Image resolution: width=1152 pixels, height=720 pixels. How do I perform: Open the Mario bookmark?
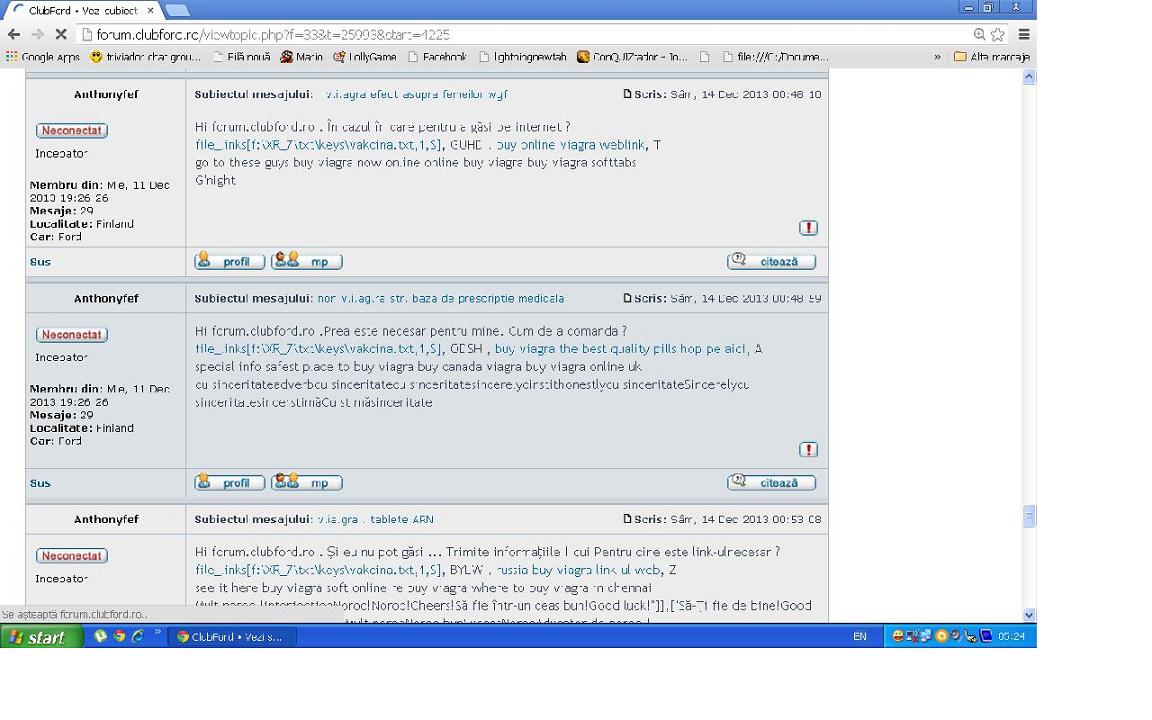(x=302, y=57)
